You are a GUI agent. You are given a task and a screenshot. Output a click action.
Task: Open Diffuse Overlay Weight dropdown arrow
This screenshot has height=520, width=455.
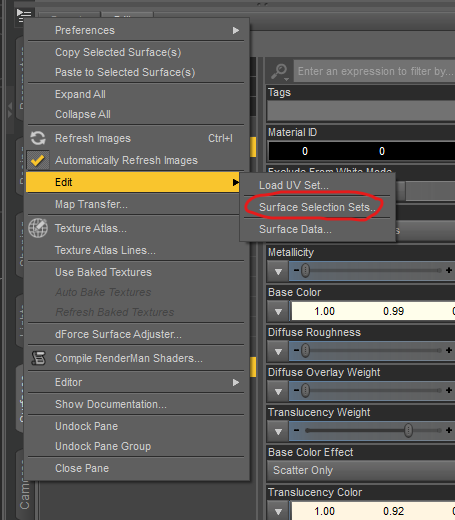pyautogui.click(x=278, y=391)
